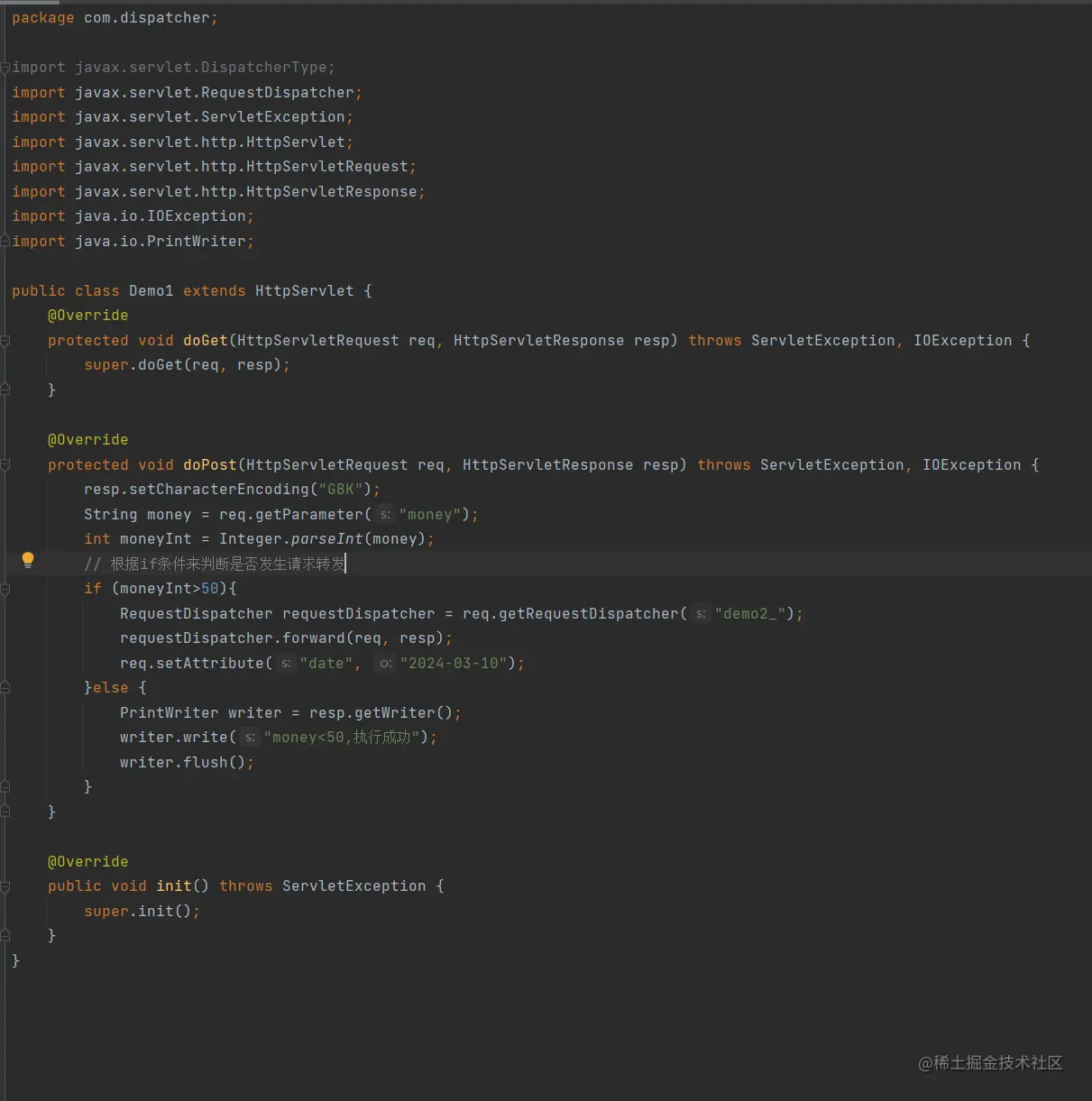Collapse the doGet method fold marker
The image size is (1092, 1101).
tap(5, 341)
